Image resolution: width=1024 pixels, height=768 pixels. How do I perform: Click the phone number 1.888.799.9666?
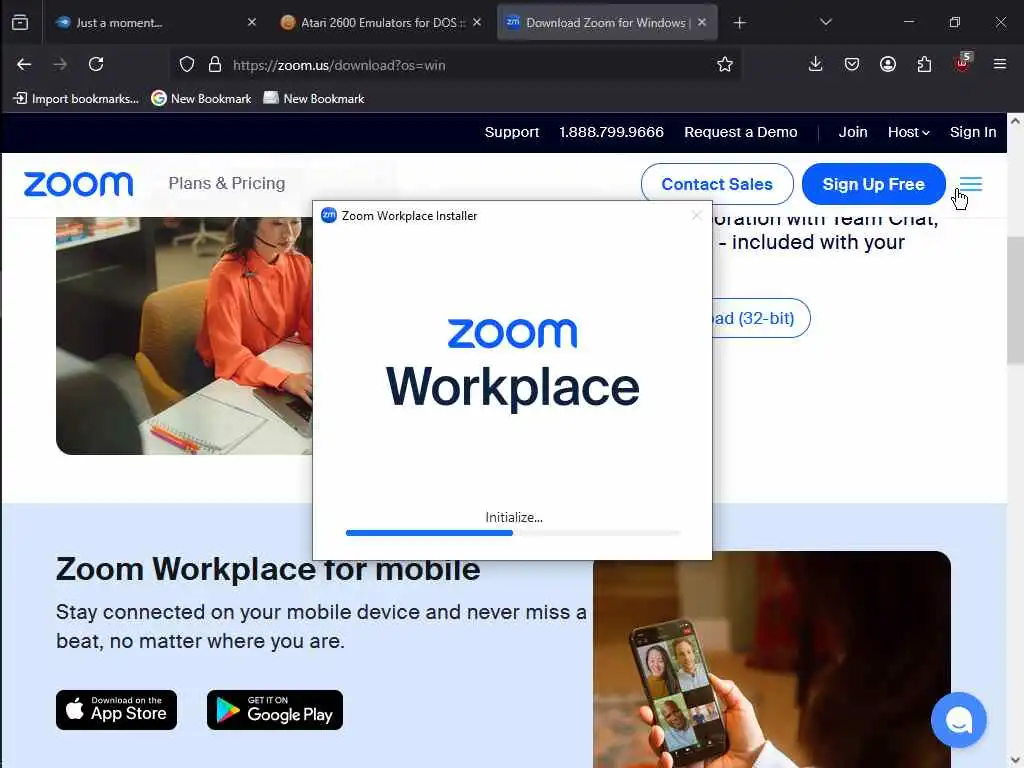tap(611, 132)
